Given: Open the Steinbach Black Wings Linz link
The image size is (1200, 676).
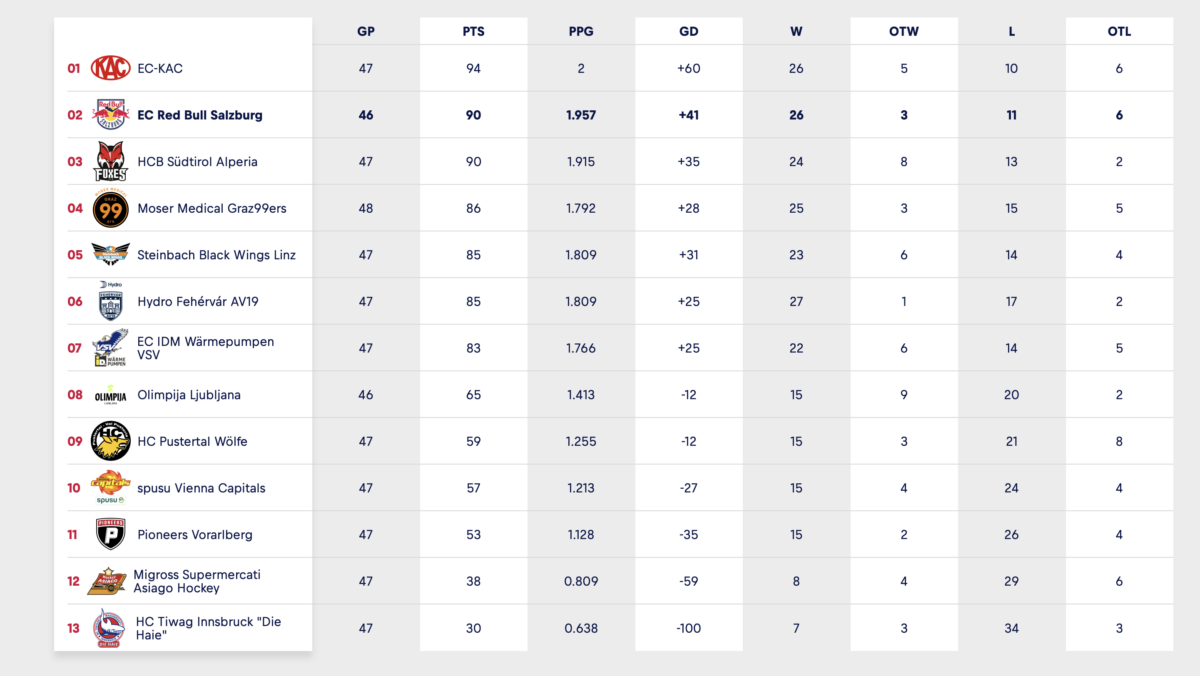Looking at the screenshot, I should 217,255.
